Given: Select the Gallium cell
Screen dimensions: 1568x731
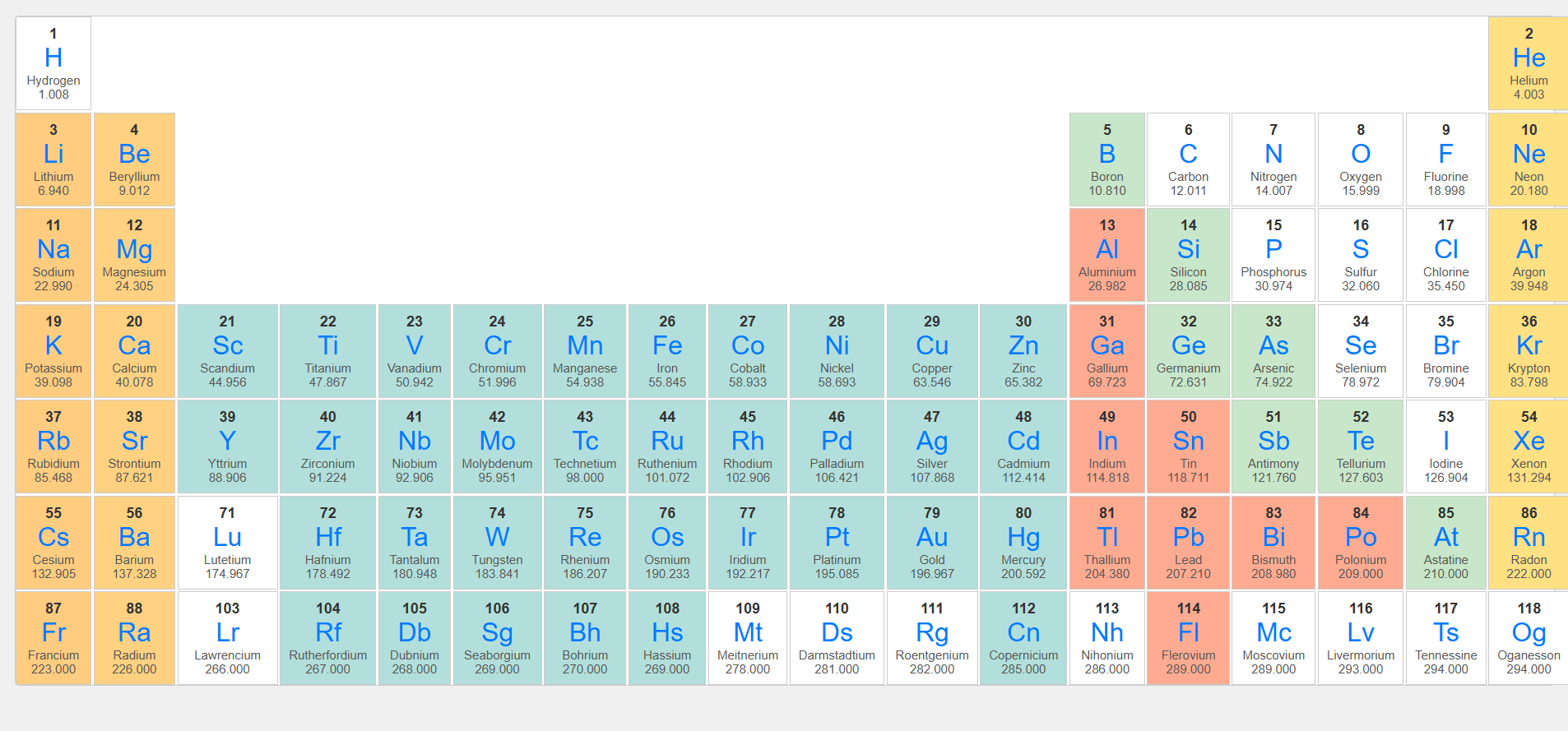Looking at the screenshot, I should click(x=1106, y=351).
